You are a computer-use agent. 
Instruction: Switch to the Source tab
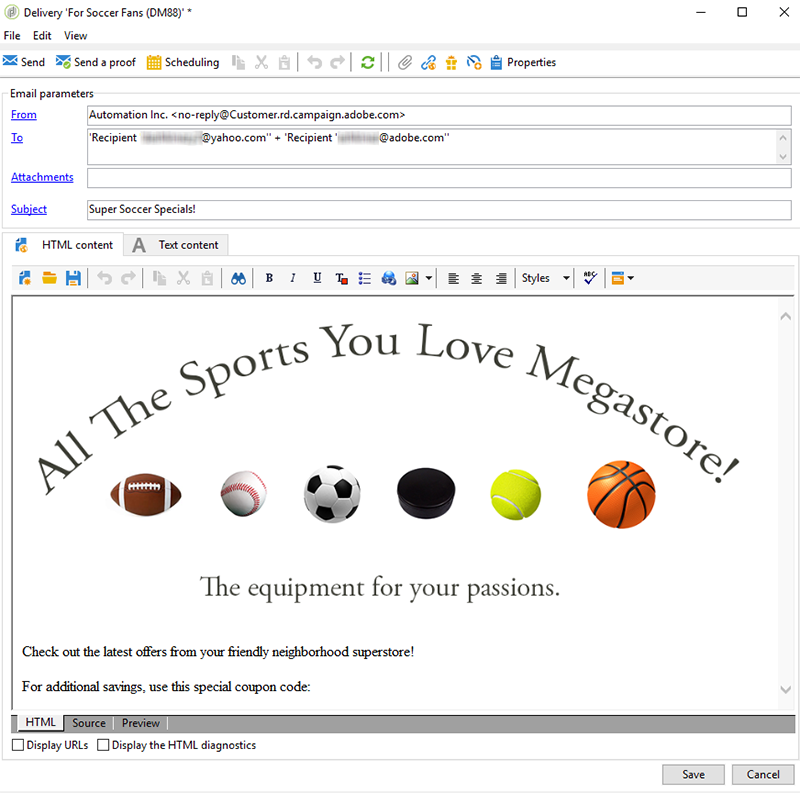(89, 723)
